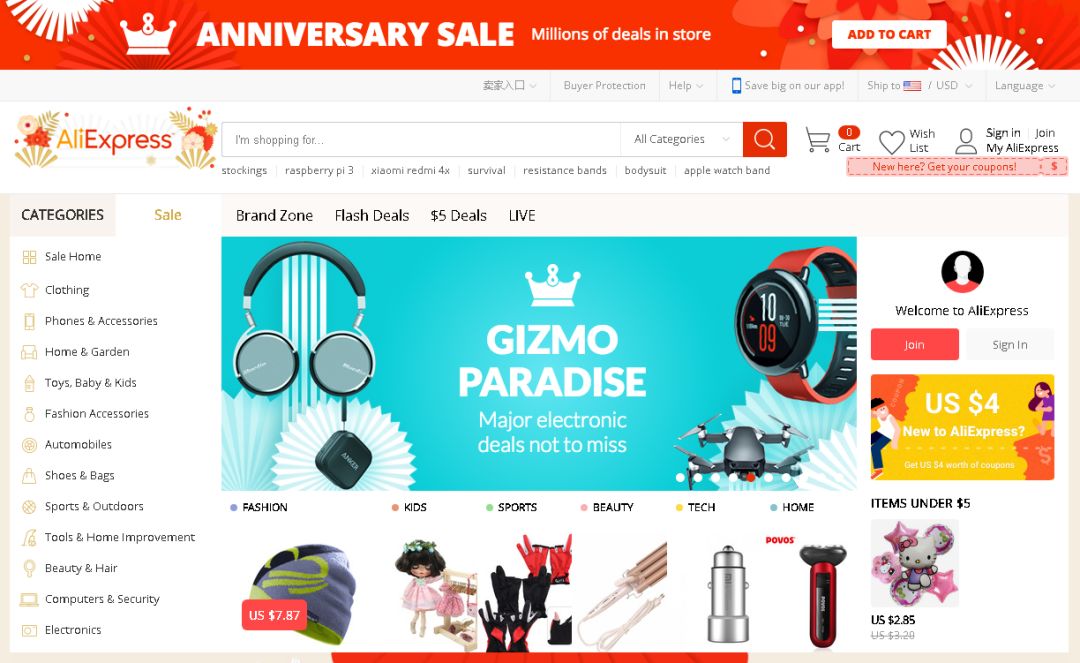Click the AliExpress logo

tap(115, 140)
